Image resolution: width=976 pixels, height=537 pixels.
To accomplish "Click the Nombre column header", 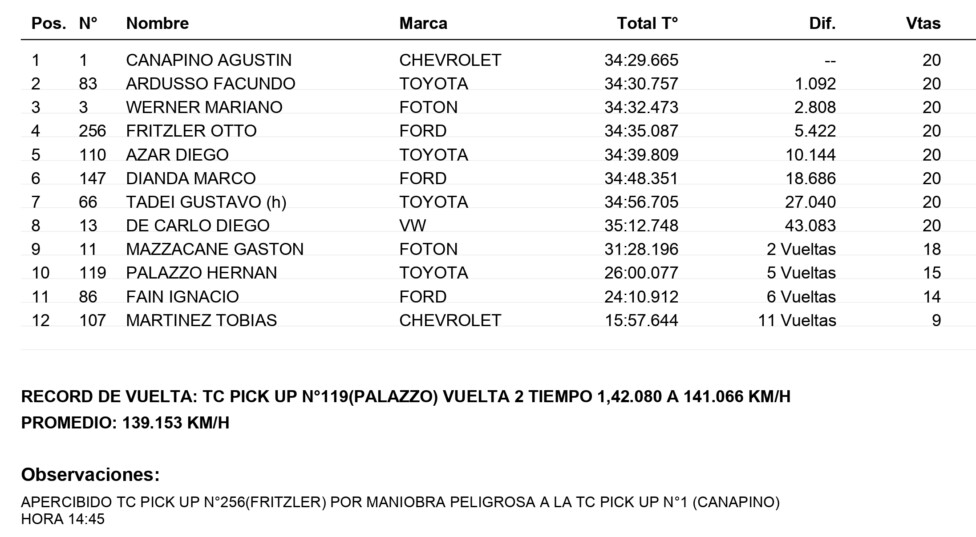I will click(157, 24).
